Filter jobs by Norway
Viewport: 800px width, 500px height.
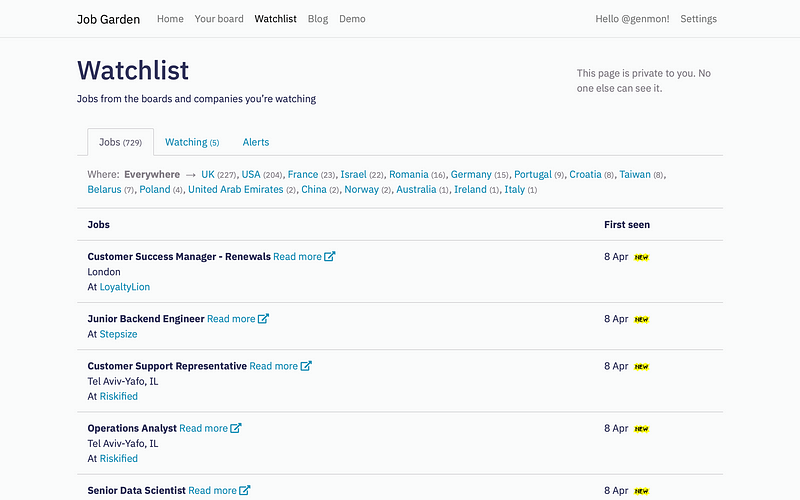pyautogui.click(x=362, y=189)
